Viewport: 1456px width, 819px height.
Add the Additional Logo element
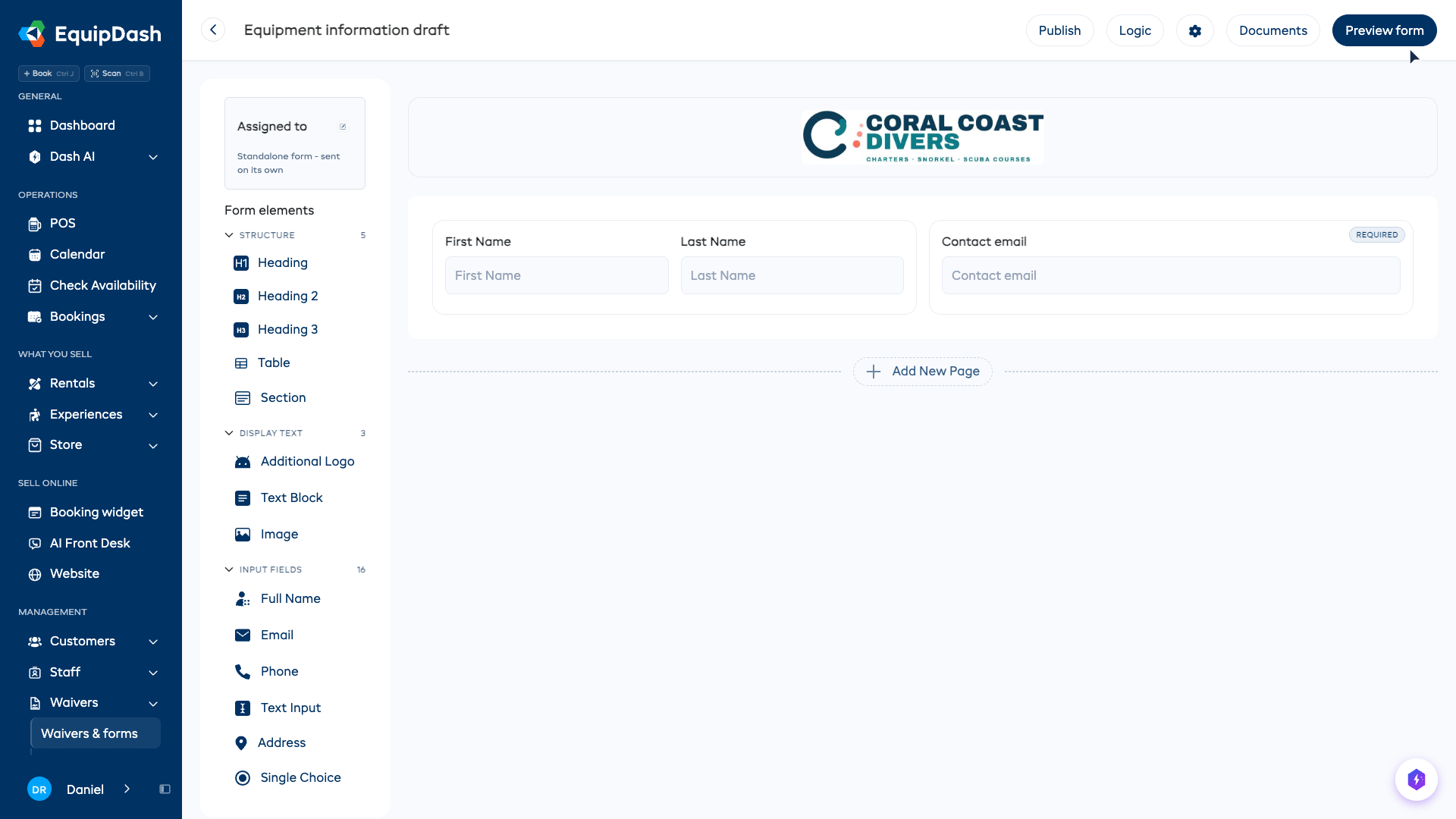tap(294, 462)
